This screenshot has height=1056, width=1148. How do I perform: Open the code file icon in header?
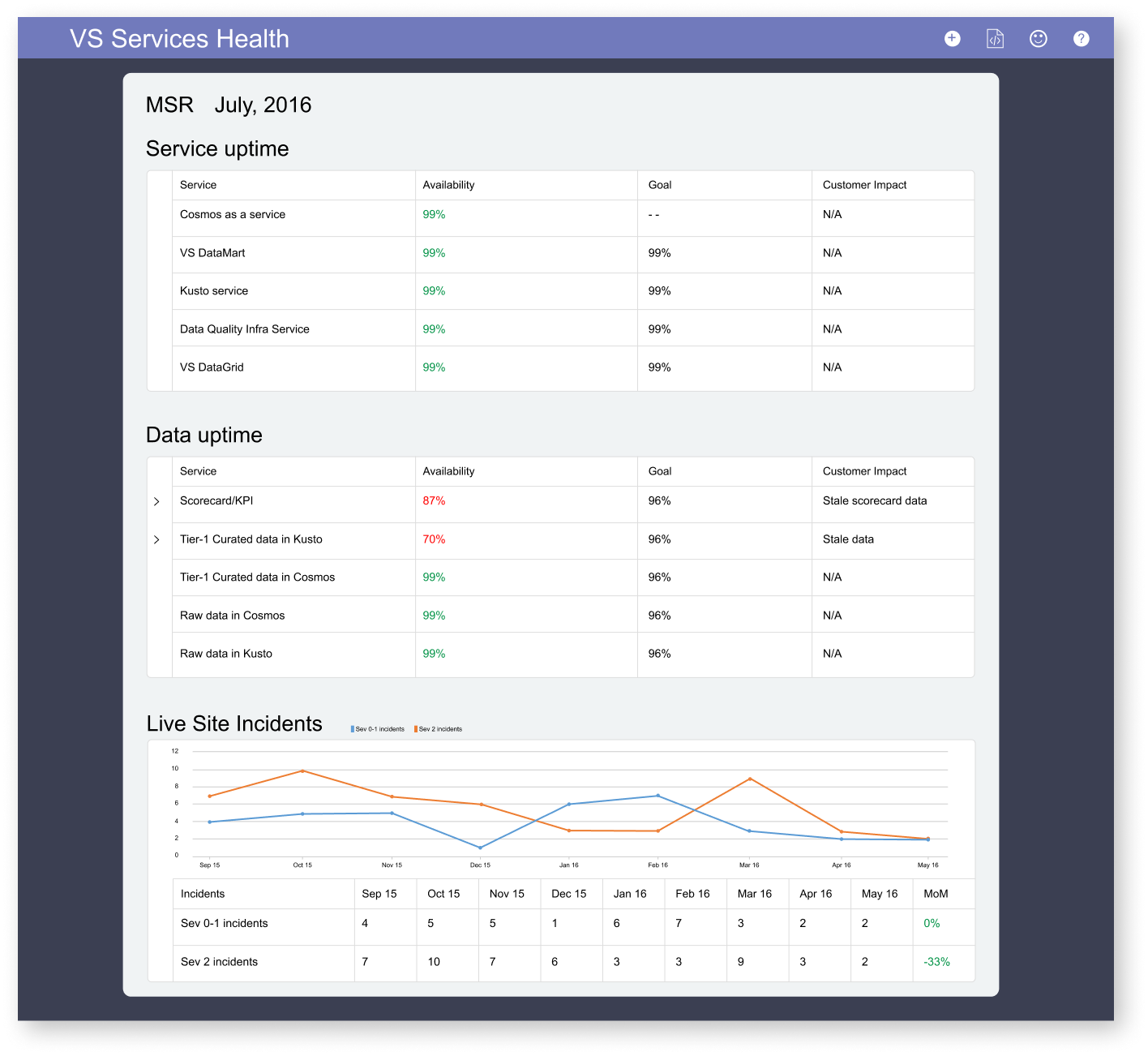pos(995,38)
